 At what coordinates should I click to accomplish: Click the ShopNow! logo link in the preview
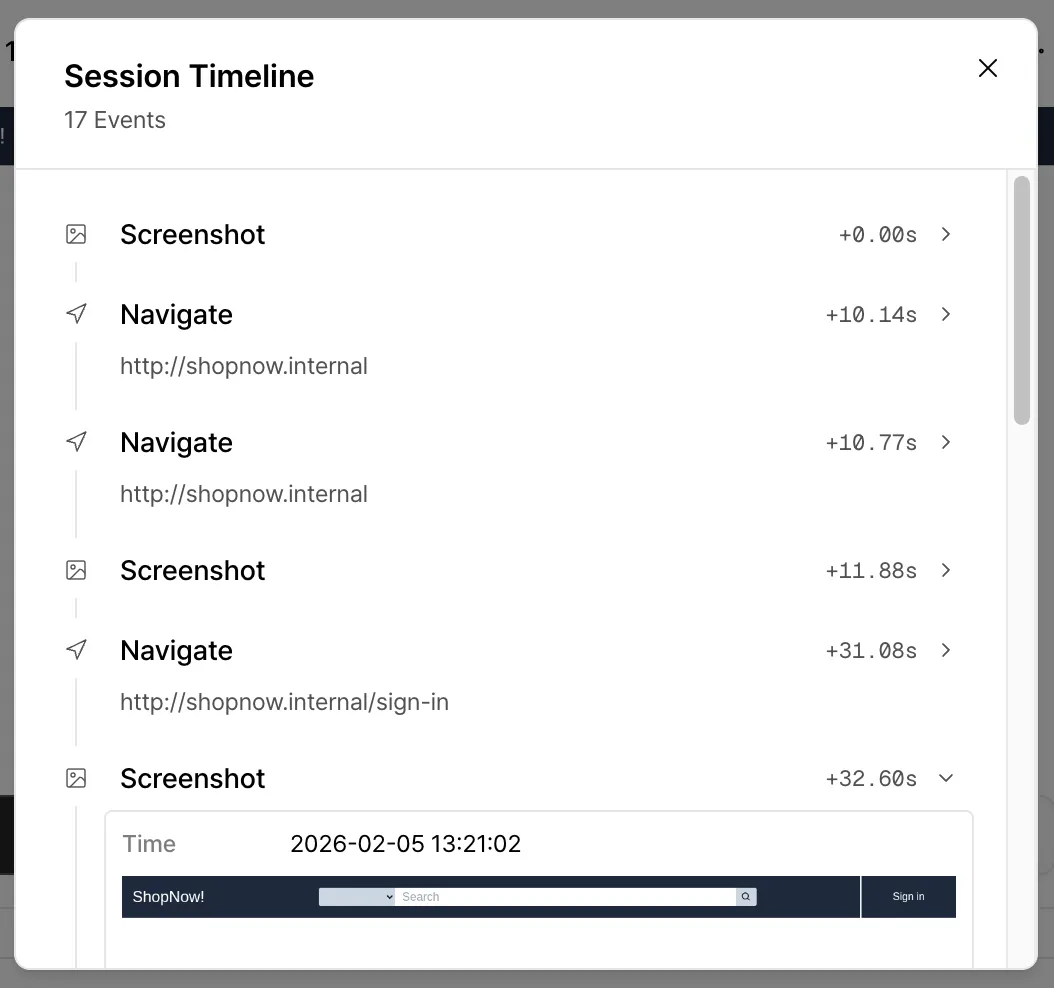pyautogui.click(x=168, y=897)
